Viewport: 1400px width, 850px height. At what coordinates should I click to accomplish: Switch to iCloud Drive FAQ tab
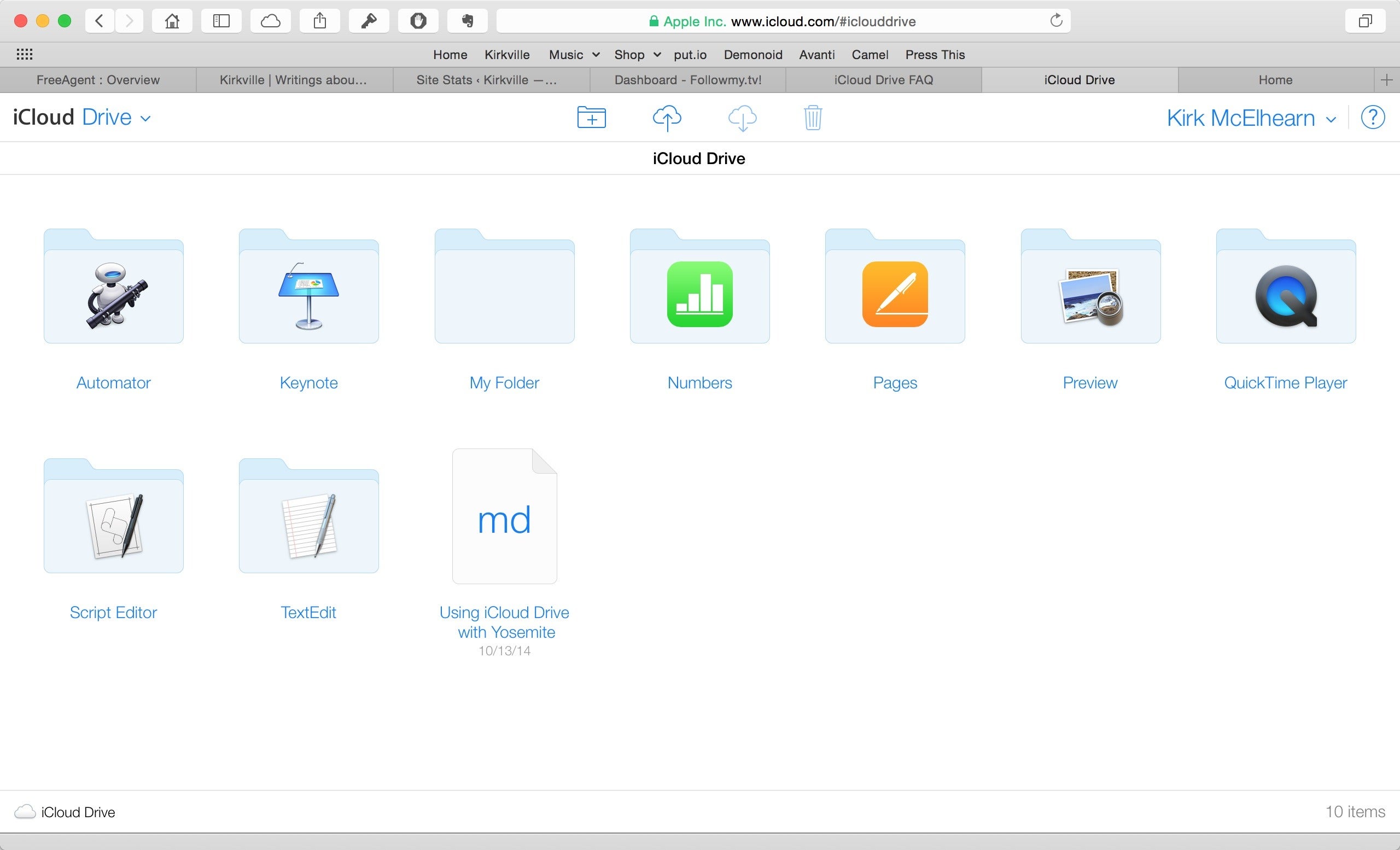coord(884,80)
